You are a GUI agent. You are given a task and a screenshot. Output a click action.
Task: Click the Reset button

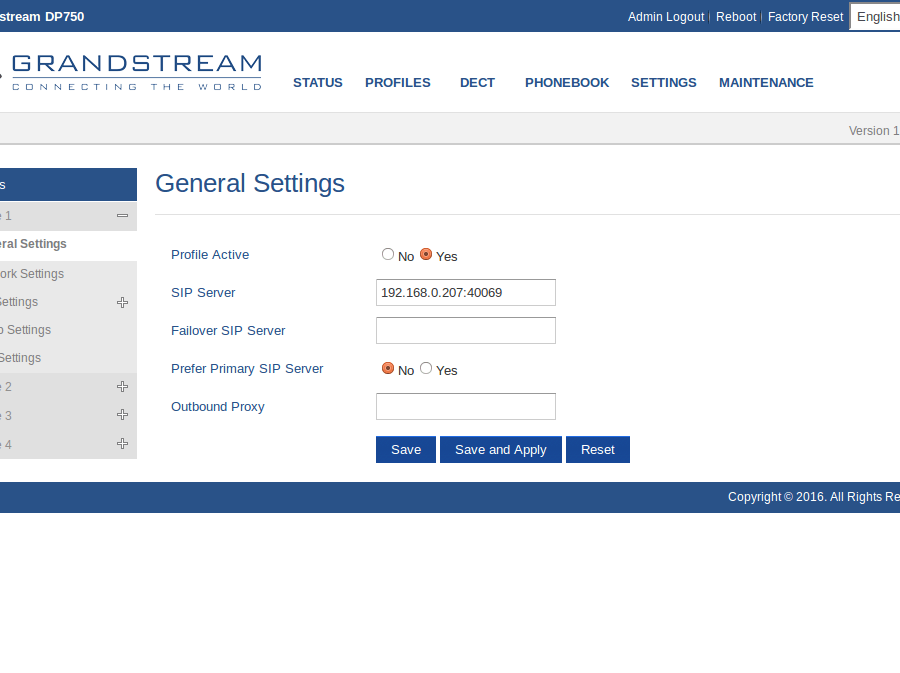click(x=597, y=450)
